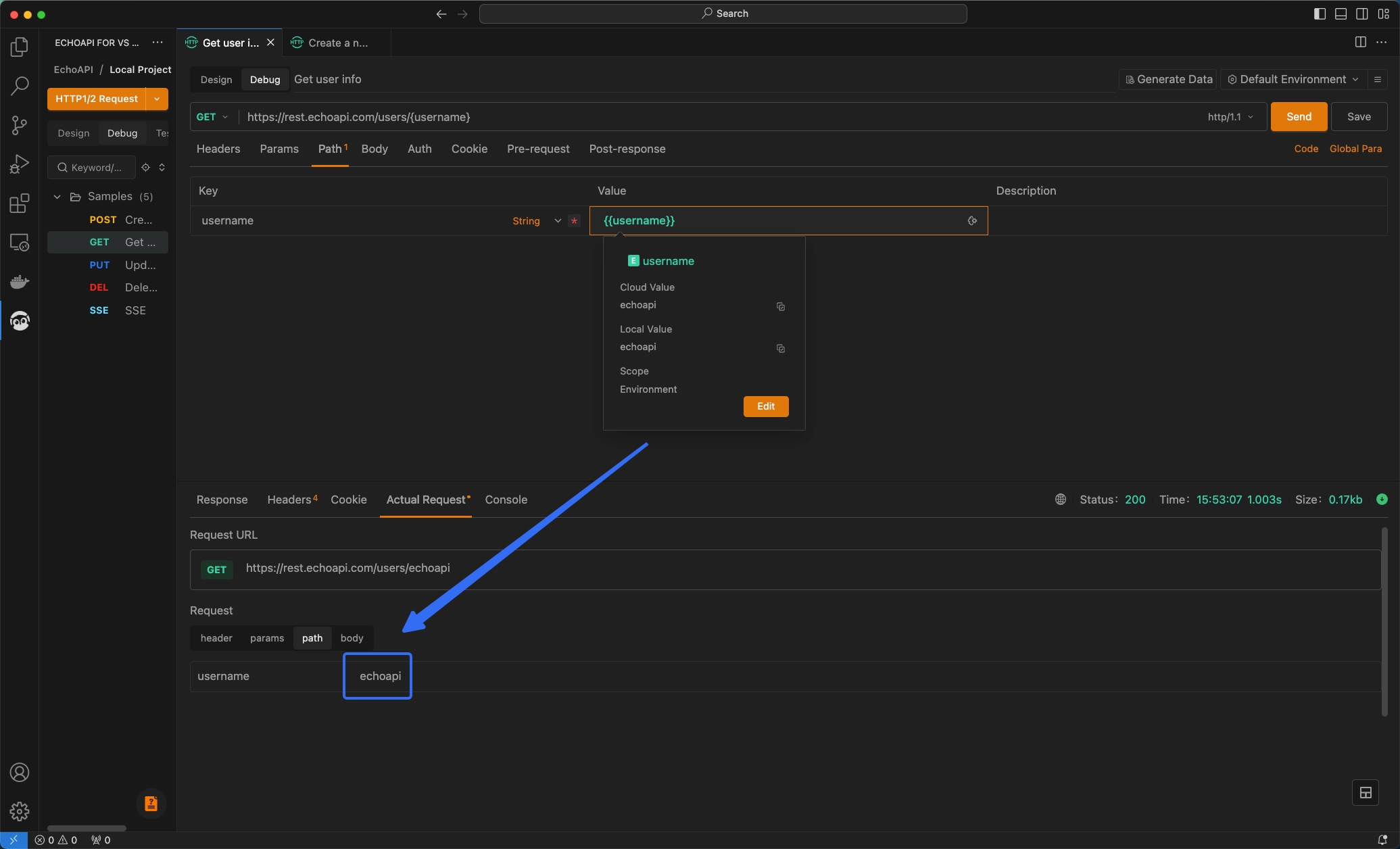Image resolution: width=1400 pixels, height=849 pixels.
Task: Select the body tab under Request
Action: [x=352, y=638]
